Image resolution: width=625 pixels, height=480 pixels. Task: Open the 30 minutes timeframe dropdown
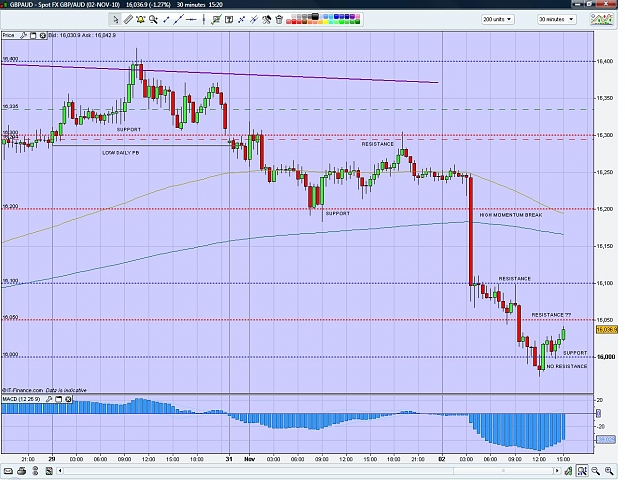click(x=556, y=19)
